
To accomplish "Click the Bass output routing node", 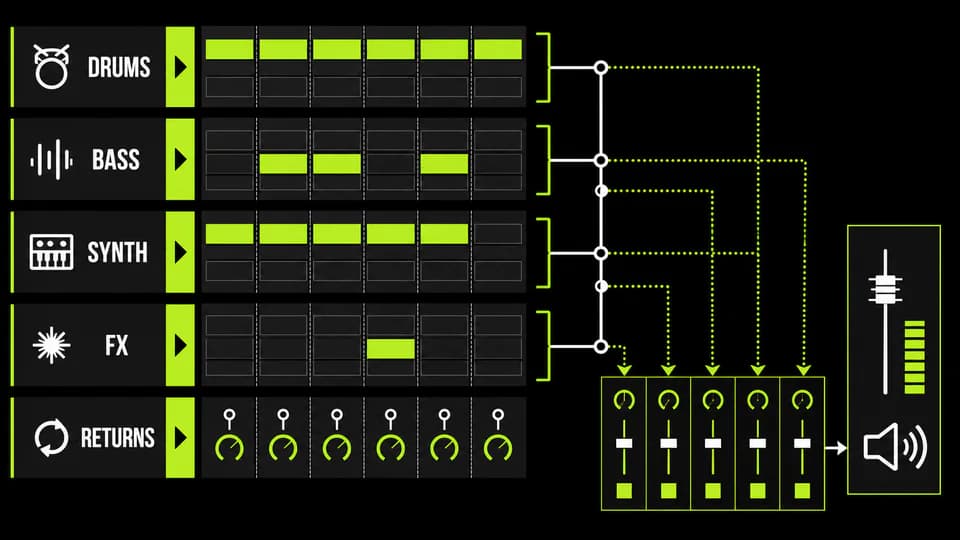I will 601,160.
